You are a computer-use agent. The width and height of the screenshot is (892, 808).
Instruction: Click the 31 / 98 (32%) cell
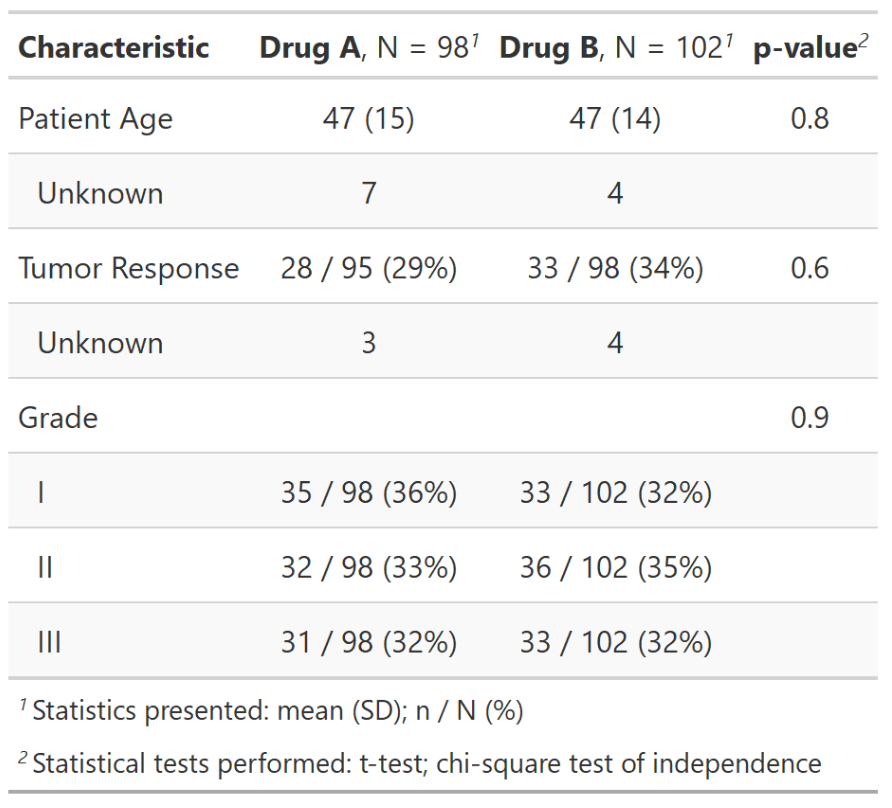click(368, 641)
